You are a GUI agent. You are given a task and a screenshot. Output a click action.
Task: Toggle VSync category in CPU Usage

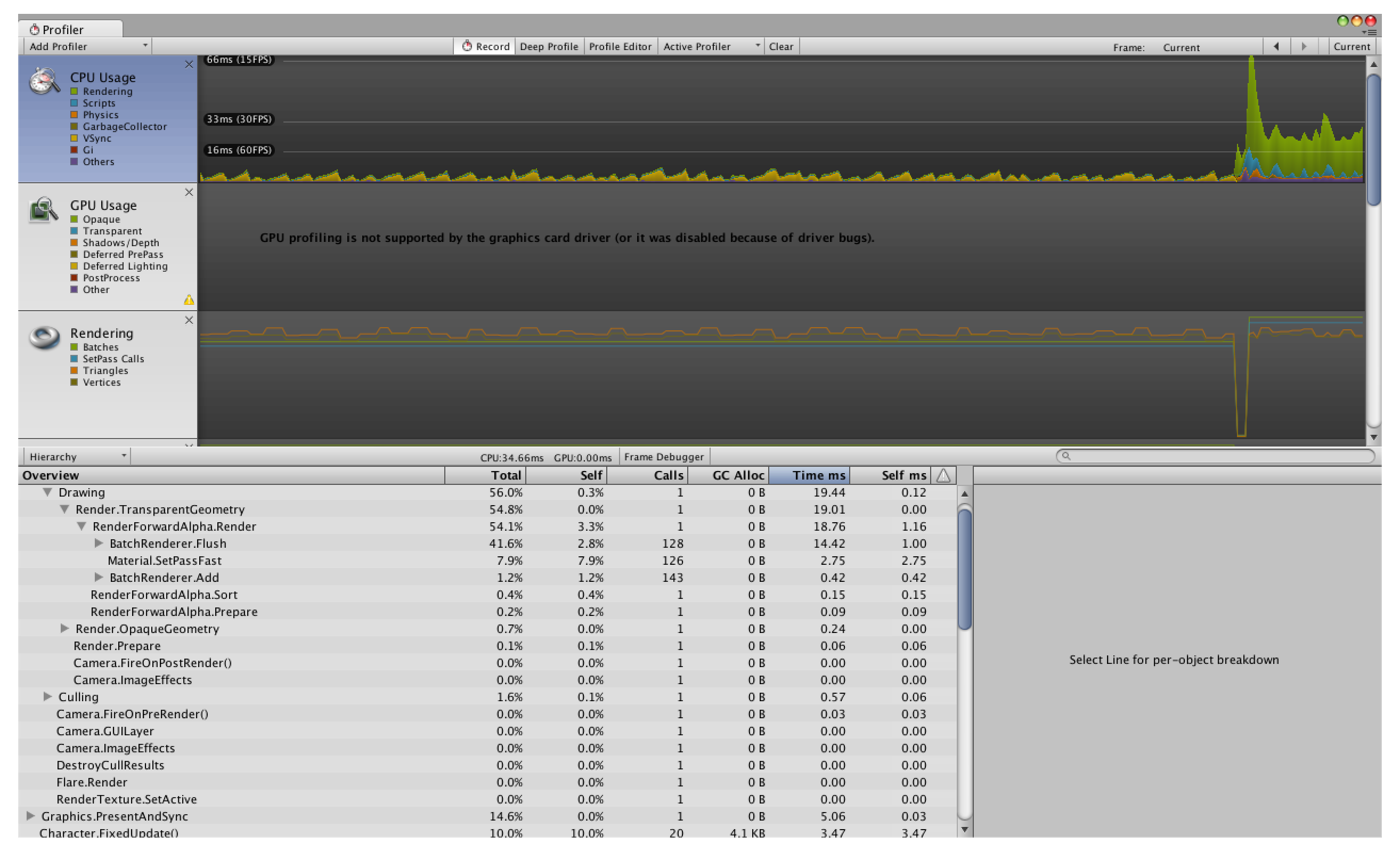click(x=74, y=138)
